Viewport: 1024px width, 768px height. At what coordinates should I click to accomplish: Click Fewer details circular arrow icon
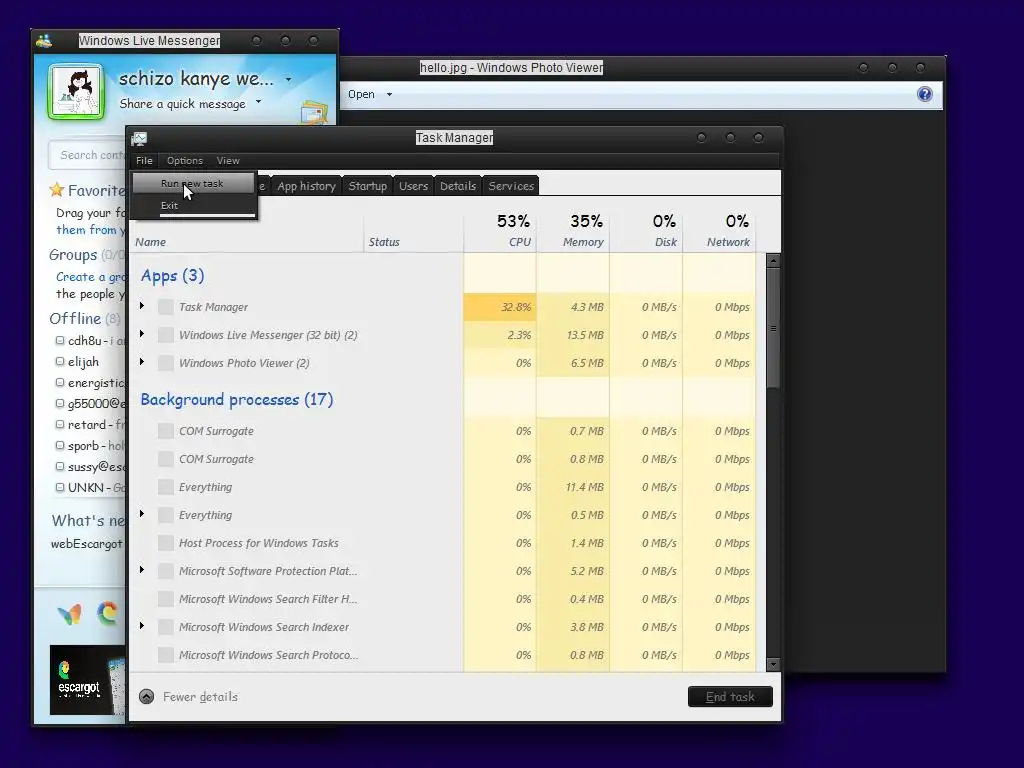147,697
